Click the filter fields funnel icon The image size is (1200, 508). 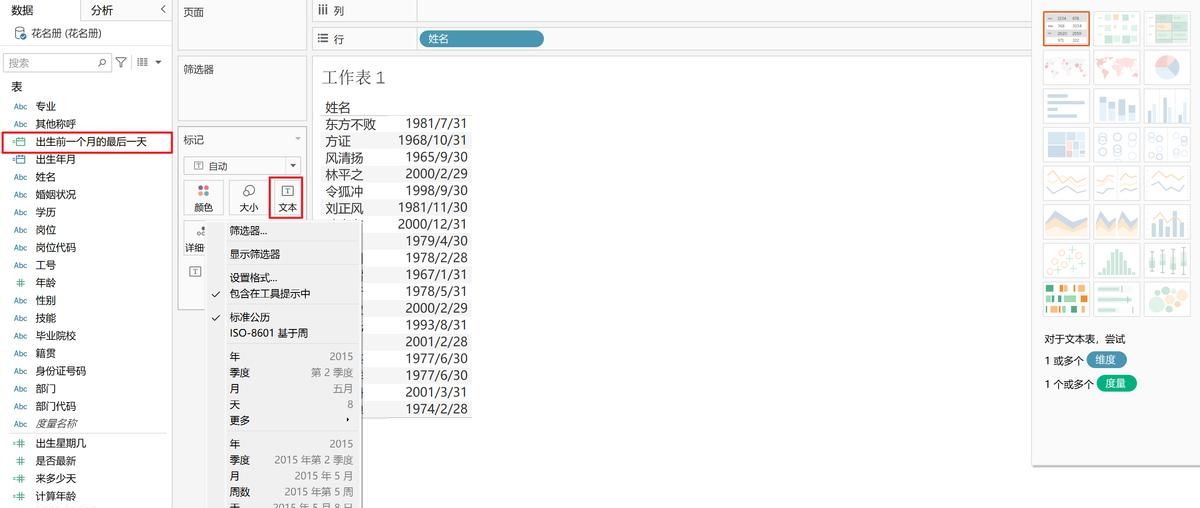(121, 62)
